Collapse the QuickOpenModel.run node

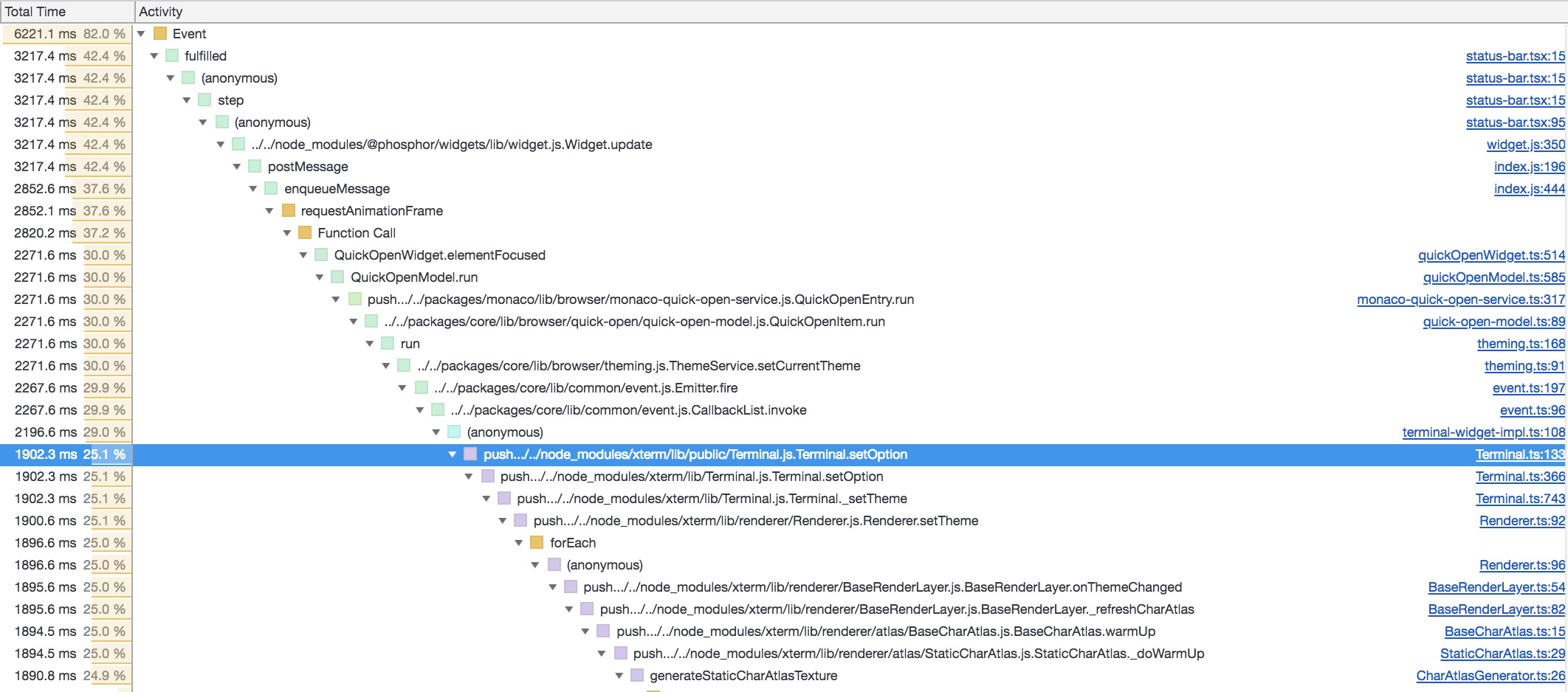320,277
